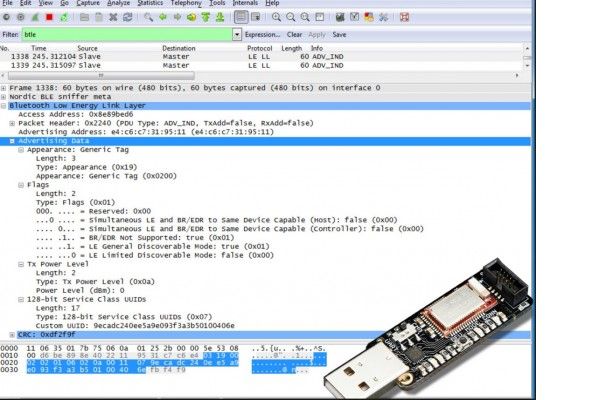Sort packets by the Protocol column
The height and width of the screenshot is (400, 600).
point(259,48)
